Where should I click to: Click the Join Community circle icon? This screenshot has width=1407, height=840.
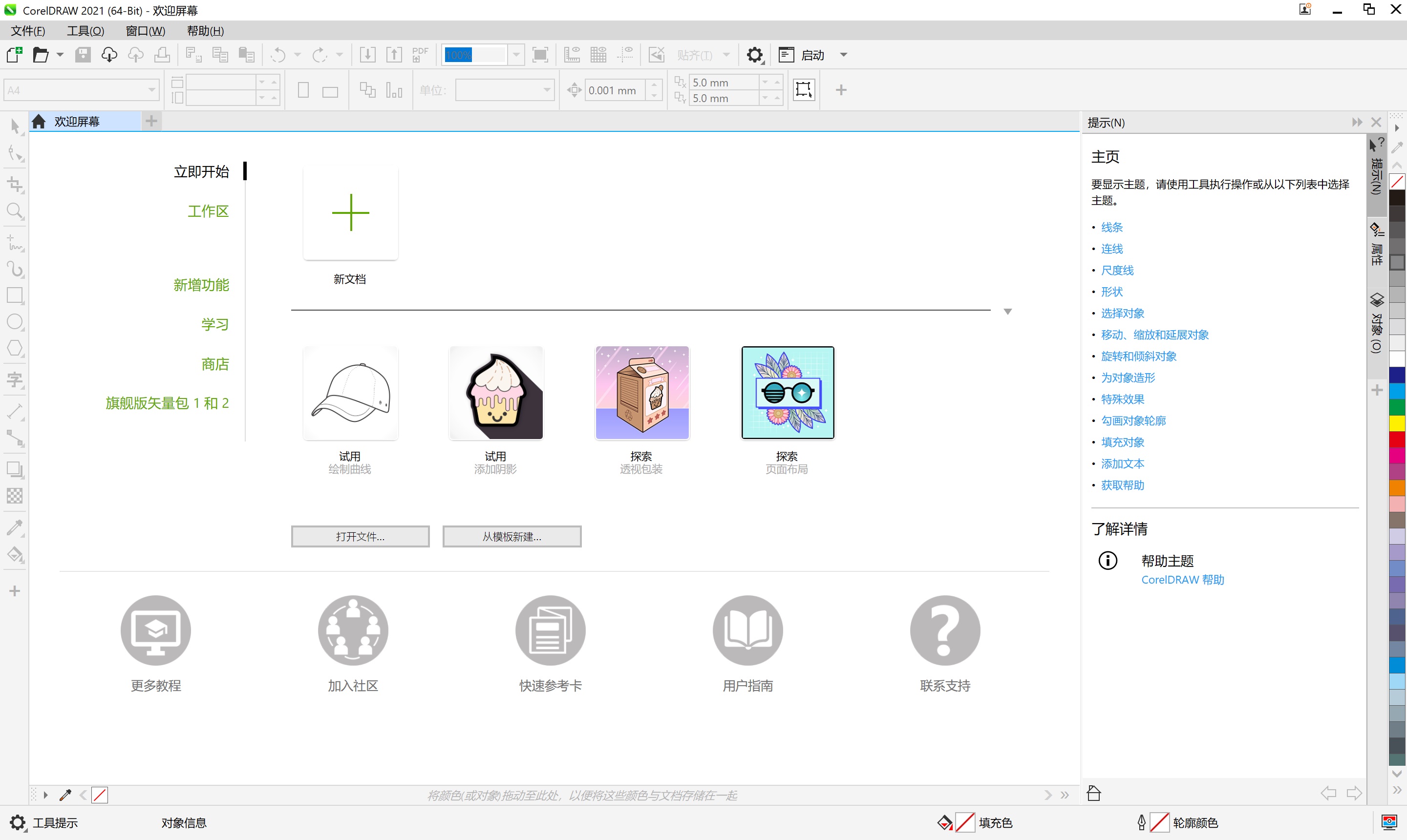353,630
